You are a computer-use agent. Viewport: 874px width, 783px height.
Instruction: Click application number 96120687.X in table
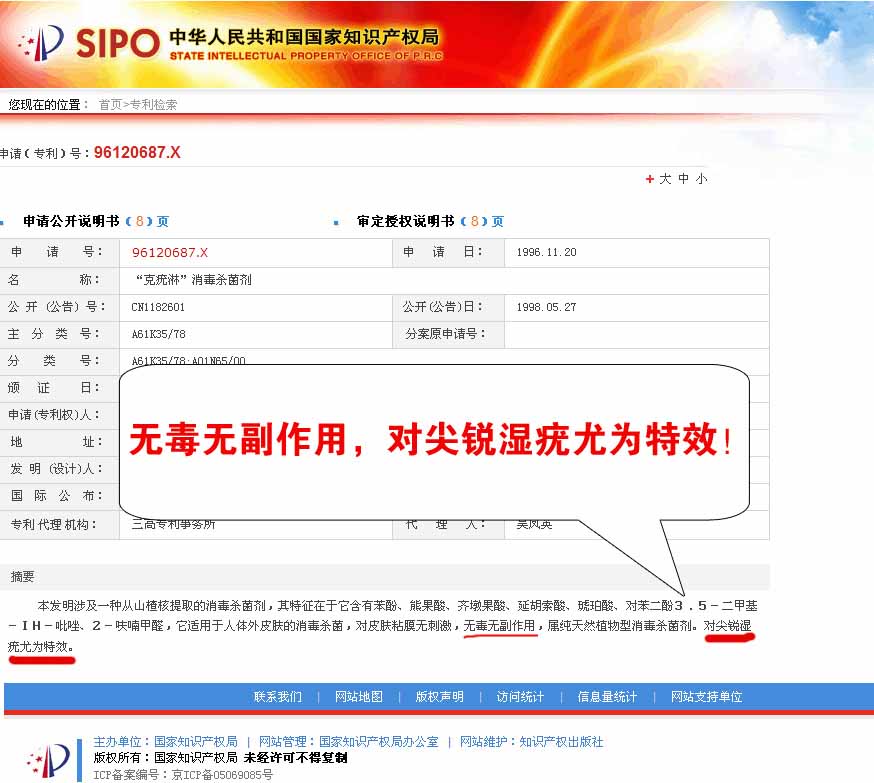(169, 252)
